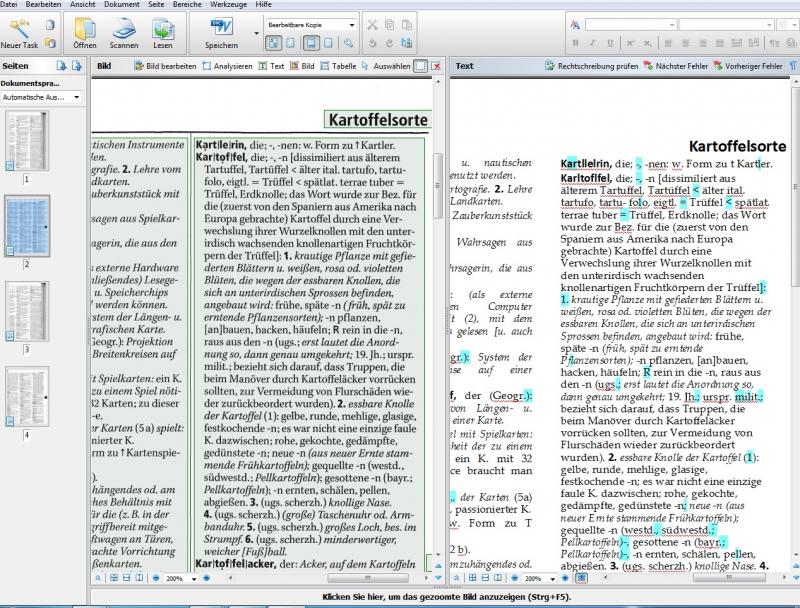This screenshot has height=608, width=800.
Task: Select page 4 thumbnail
Action: click(27, 396)
